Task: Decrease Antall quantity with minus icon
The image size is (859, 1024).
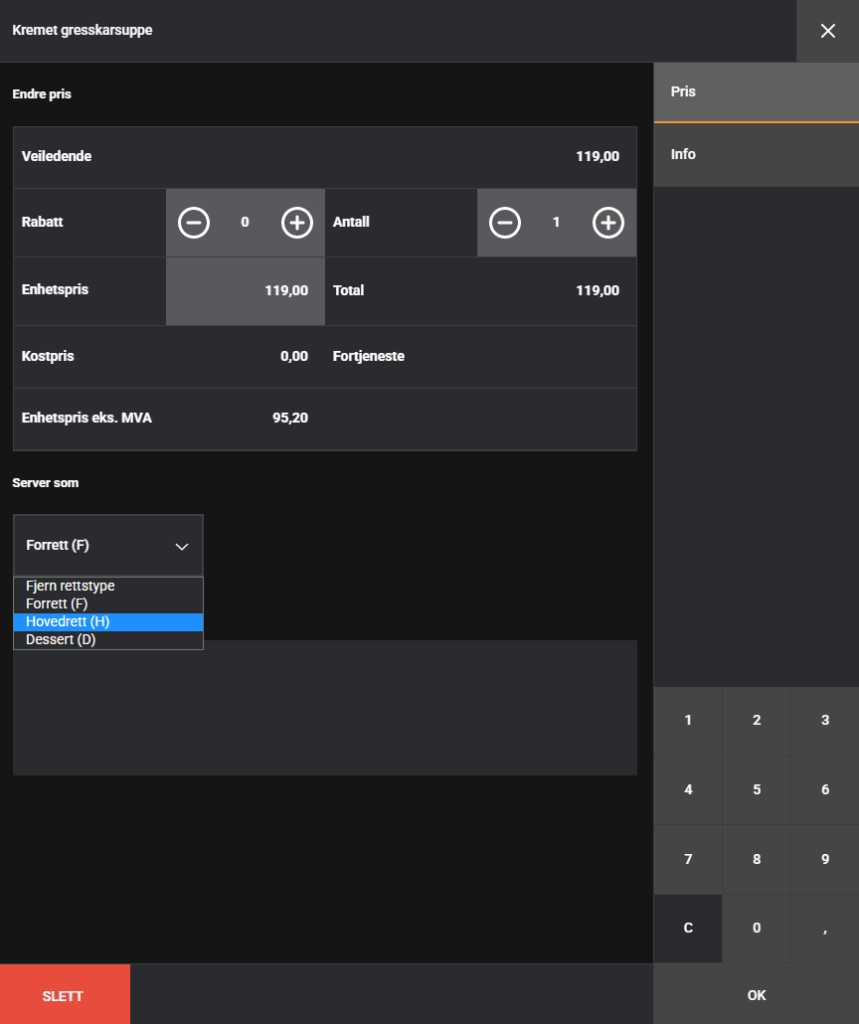Action: coord(505,223)
